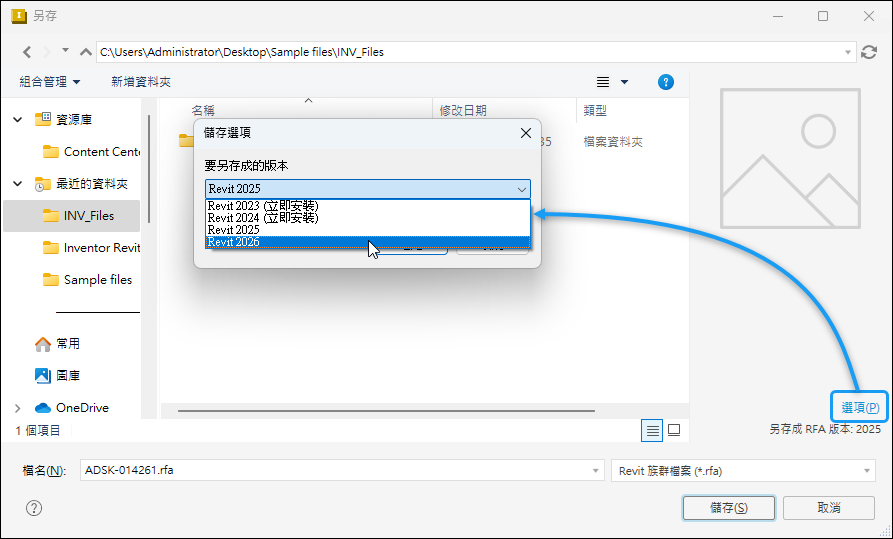This screenshot has width=893, height=539.
Task: Select Sample files folder
Action: (x=88, y=280)
